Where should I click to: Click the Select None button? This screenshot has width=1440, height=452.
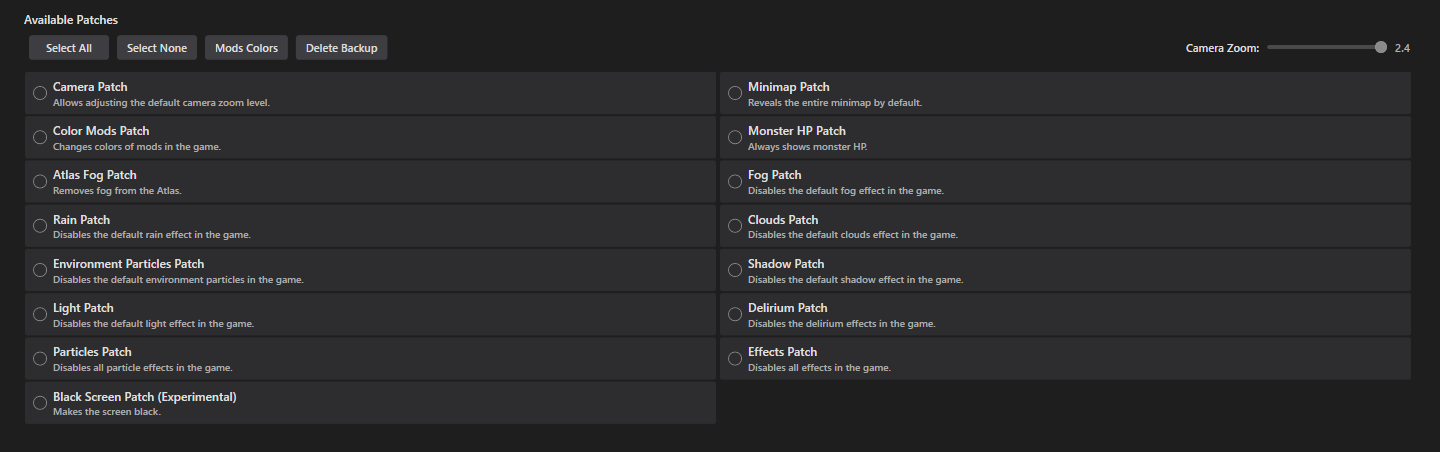pos(157,48)
